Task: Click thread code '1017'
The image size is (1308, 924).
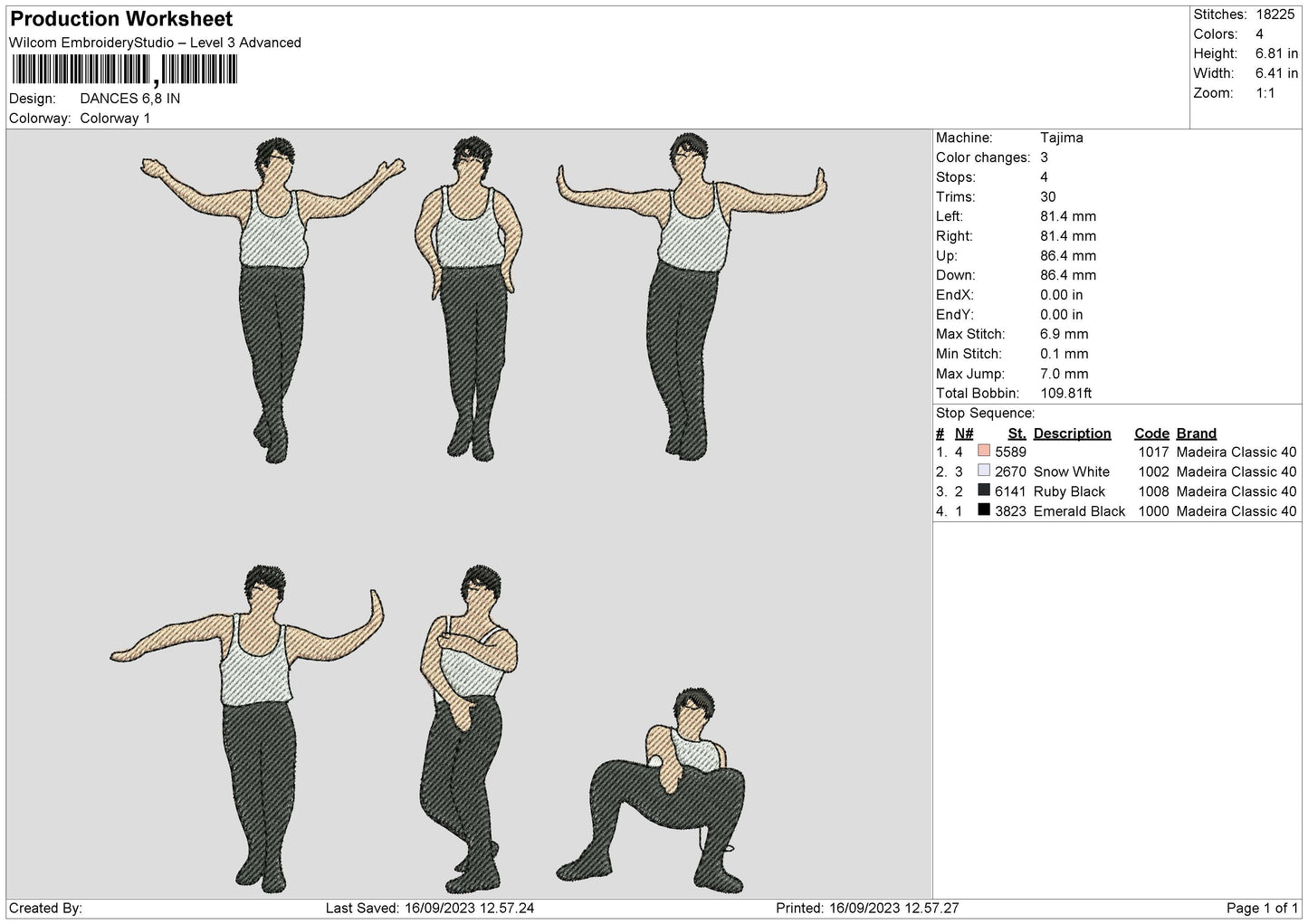Action: [1153, 452]
